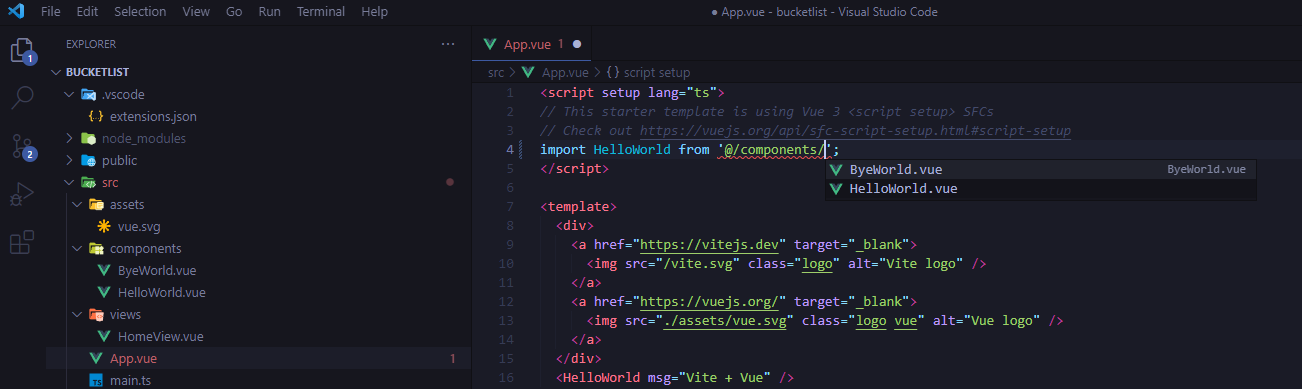Open the Help menu
The image size is (1302, 389).
click(x=374, y=12)
